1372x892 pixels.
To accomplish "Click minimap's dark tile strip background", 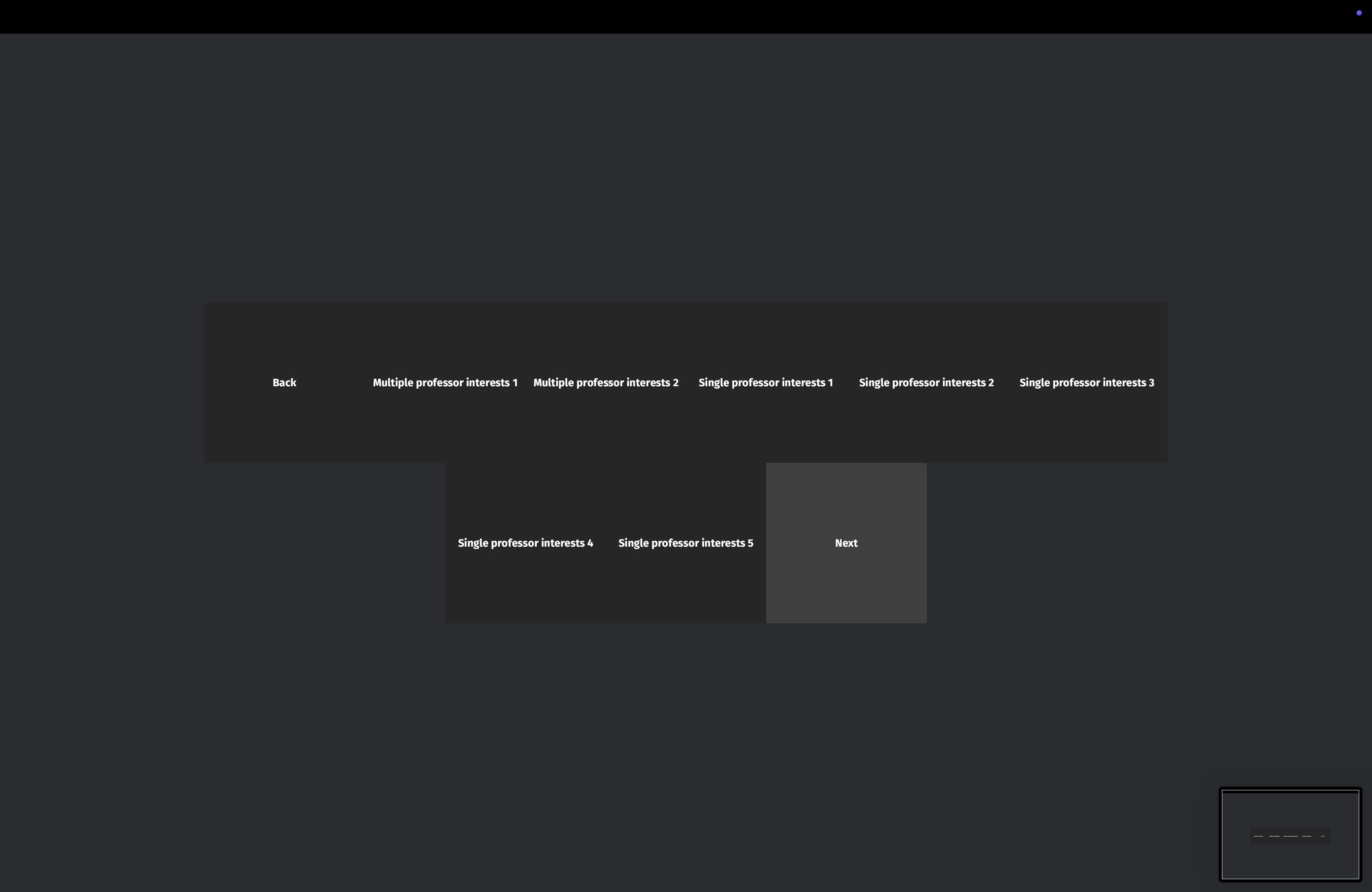I will (x=1290, y=841).
